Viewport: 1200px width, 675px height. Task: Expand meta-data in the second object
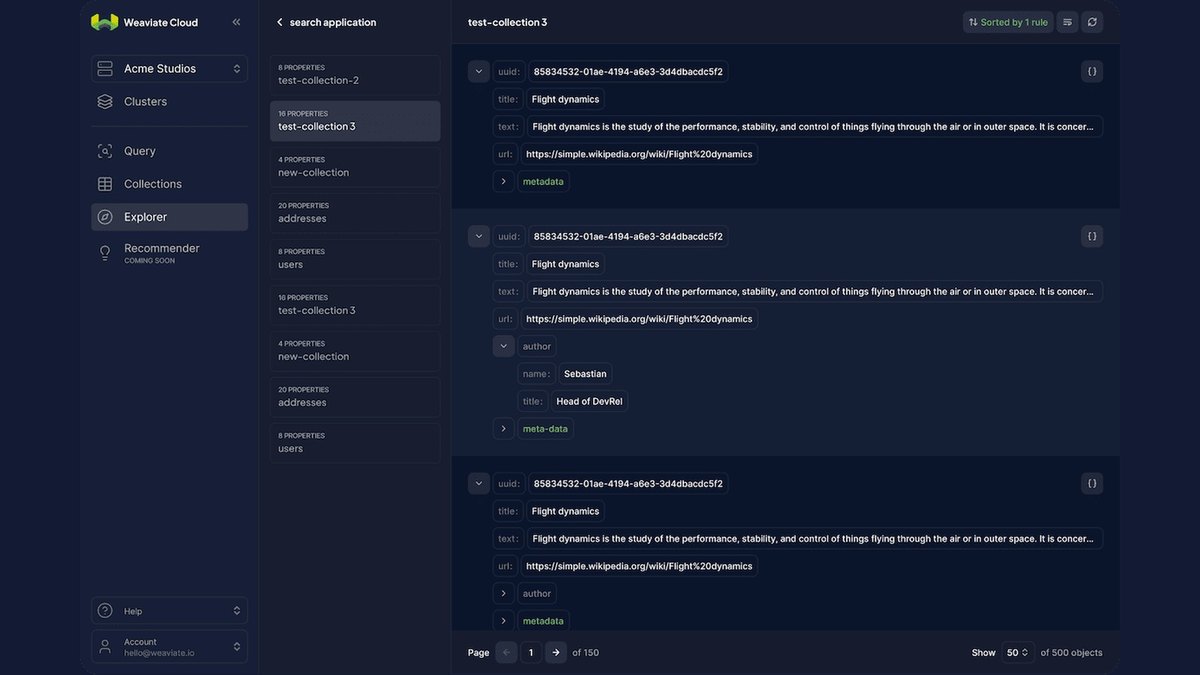tap(504, 429)
